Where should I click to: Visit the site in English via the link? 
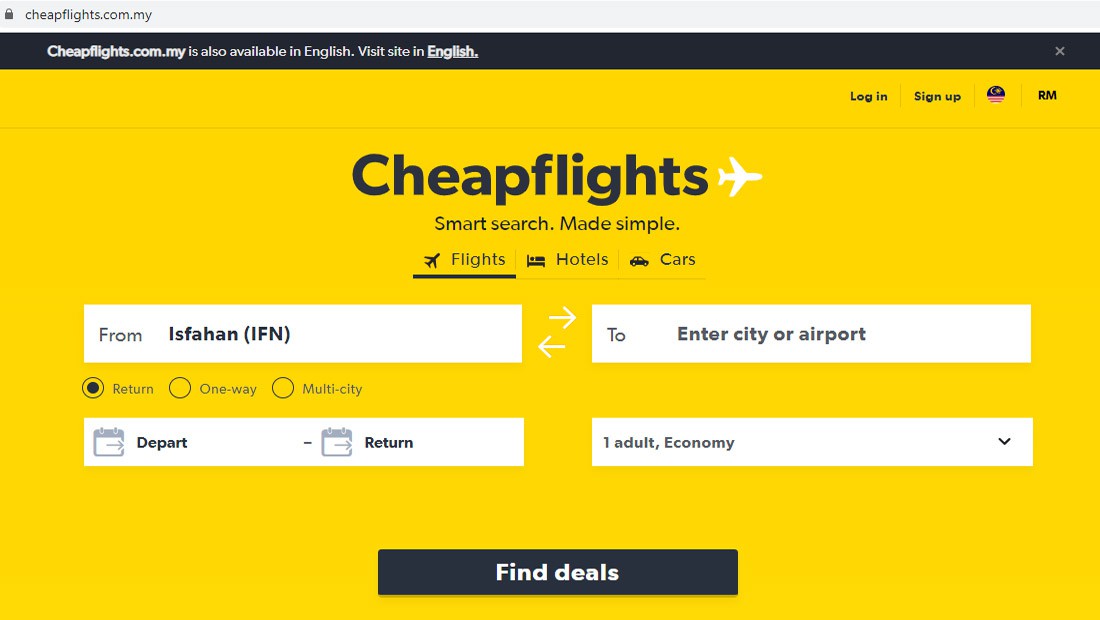[452, 50]
